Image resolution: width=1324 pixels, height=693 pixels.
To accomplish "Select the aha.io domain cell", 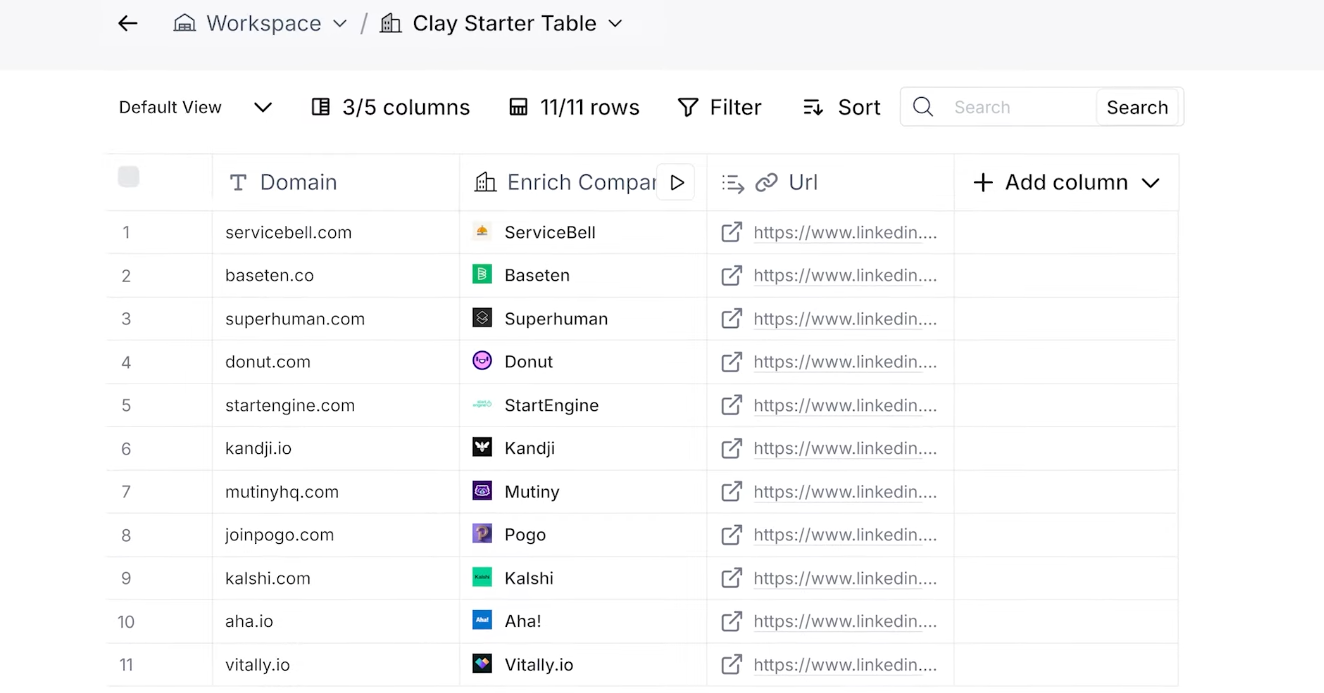I will click(336, 621).
